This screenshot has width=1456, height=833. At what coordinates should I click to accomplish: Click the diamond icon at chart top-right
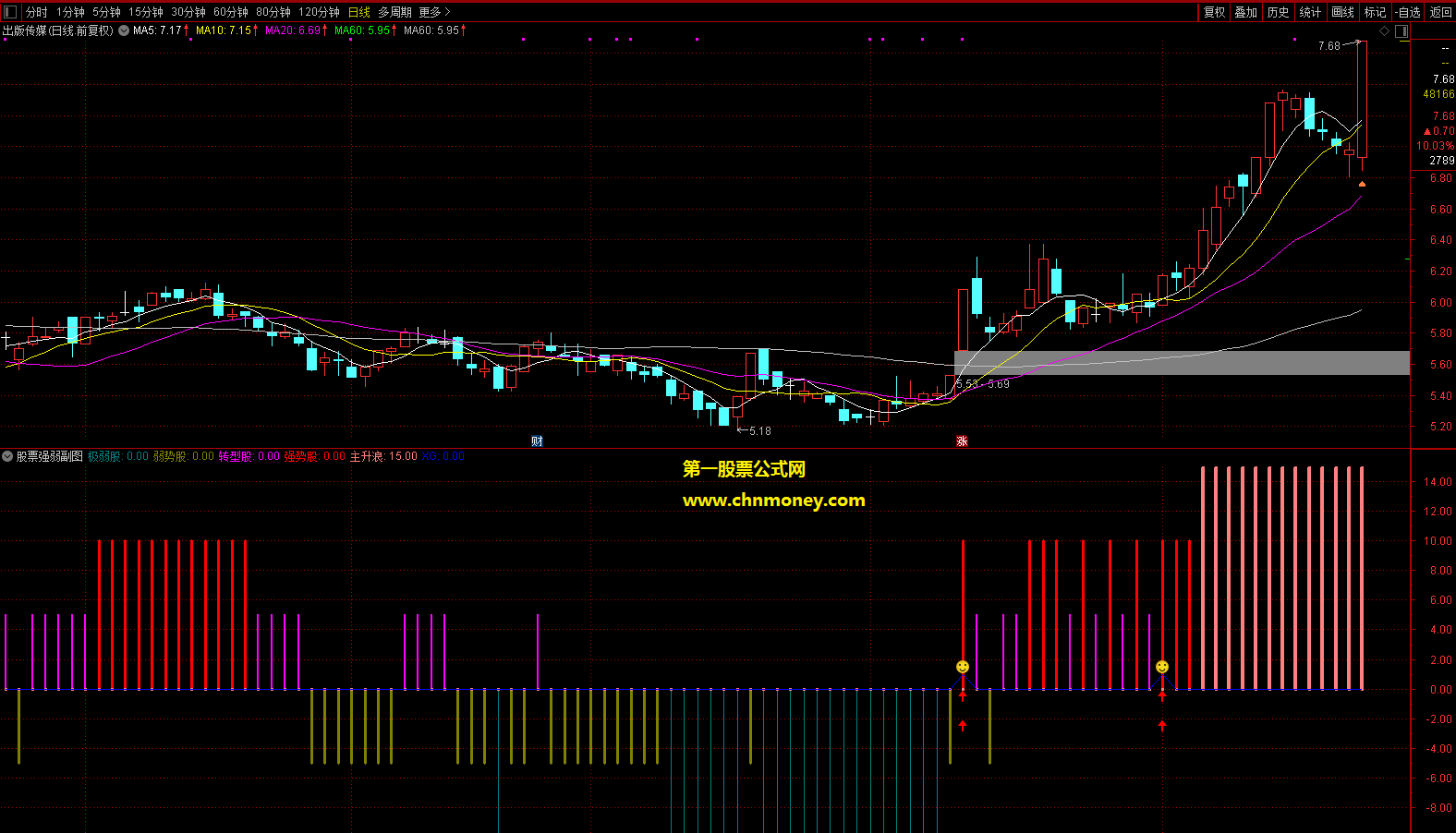pos(1384,31)
